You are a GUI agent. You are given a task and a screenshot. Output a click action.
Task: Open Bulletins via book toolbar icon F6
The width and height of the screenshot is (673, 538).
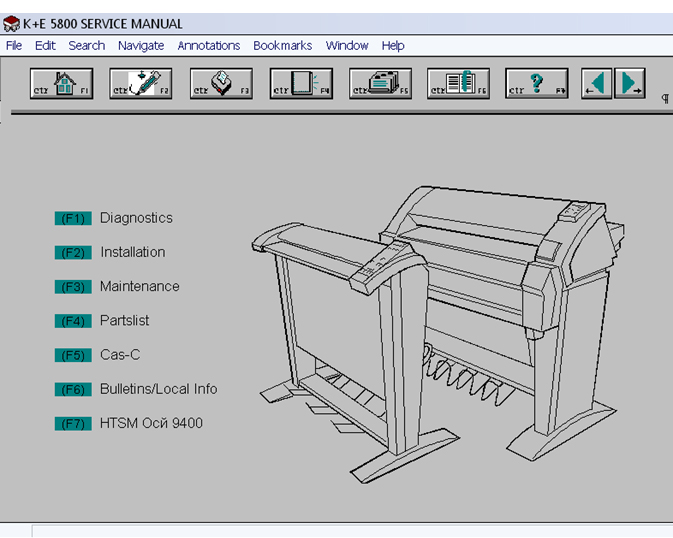(x=458, y=83)
